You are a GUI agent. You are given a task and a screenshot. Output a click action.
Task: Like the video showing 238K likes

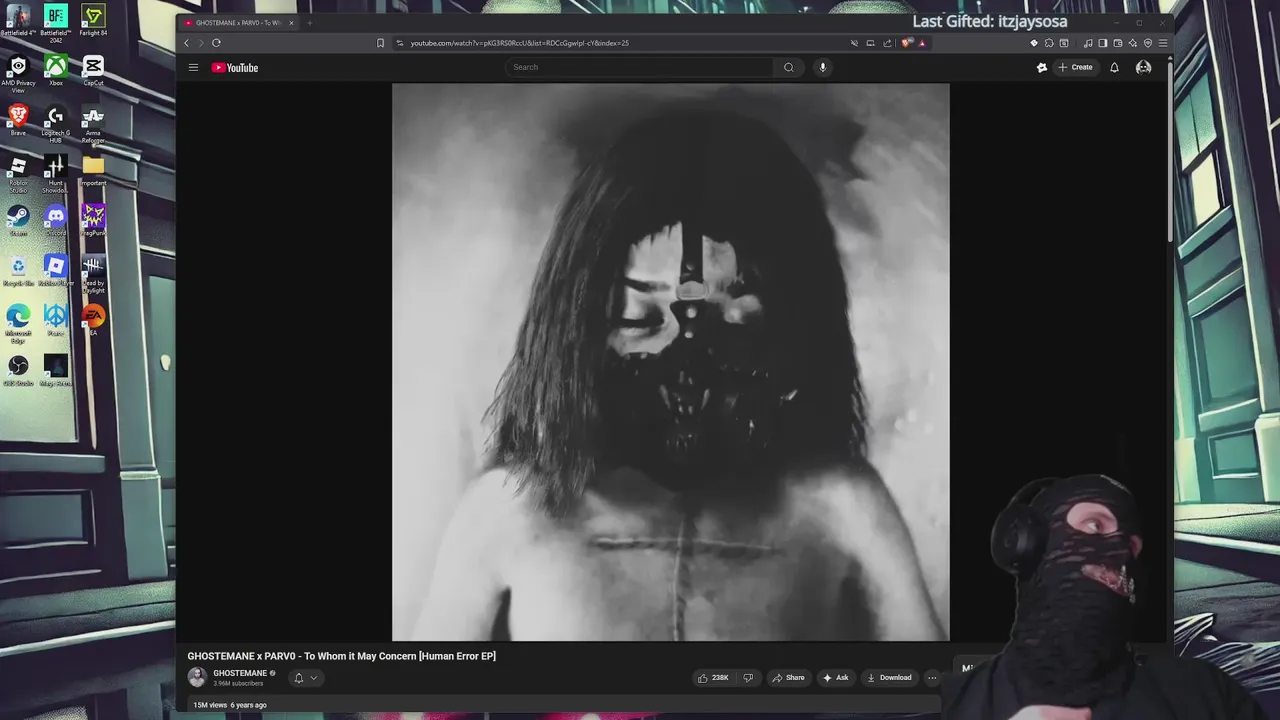tap(713, 678)
